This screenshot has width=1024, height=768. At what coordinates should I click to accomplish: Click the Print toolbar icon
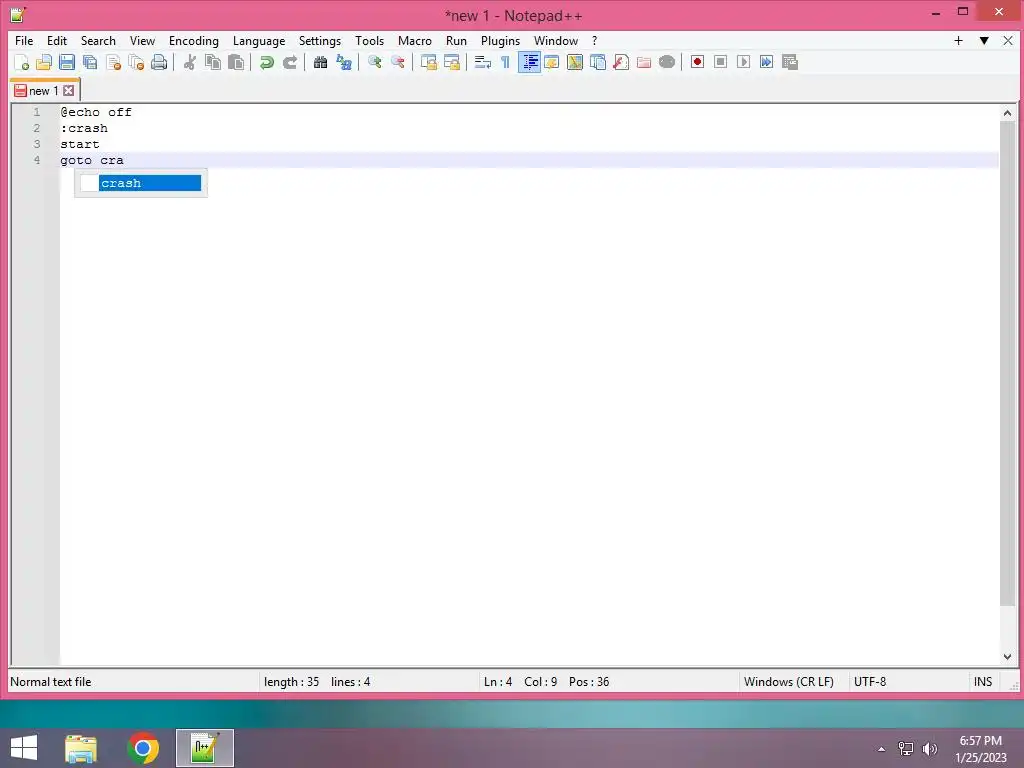[159, 63]
